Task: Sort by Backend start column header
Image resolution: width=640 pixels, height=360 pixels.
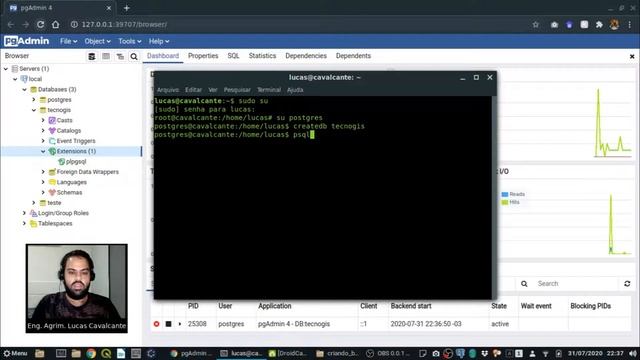Action: (x=411, y=306)
